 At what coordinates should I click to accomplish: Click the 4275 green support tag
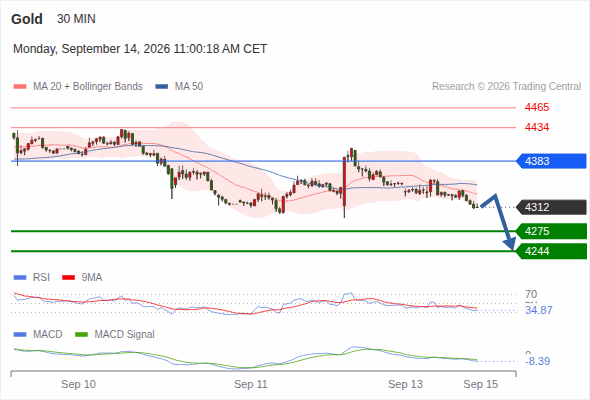[x=551, y=231]
